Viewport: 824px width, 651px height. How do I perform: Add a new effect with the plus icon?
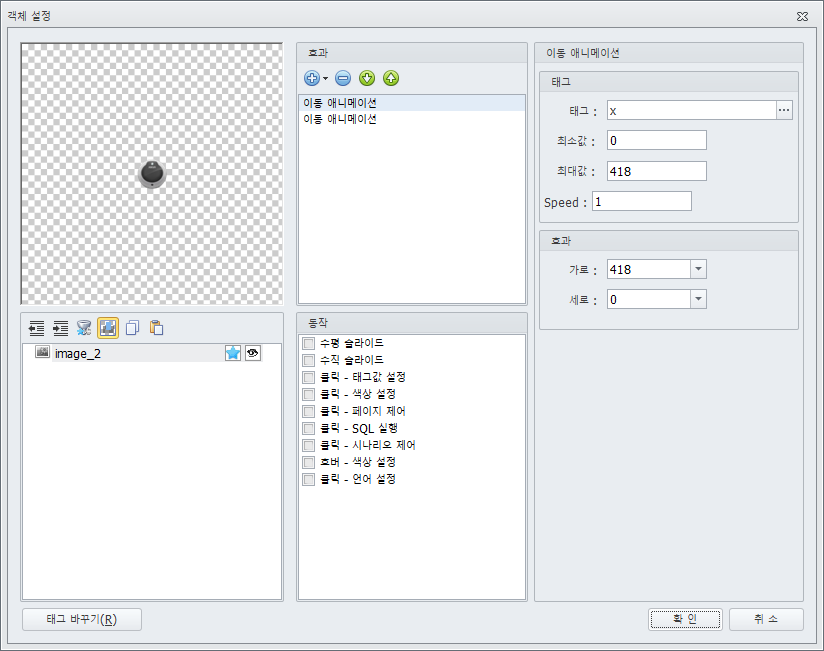click(x=310, y=78)
